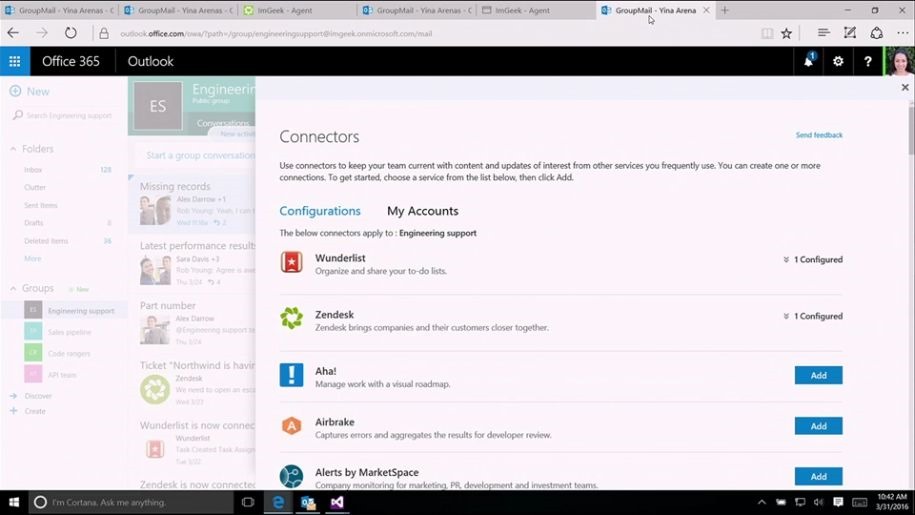This screenshot has height=515, width=915.
Task: Expand Zendesk 1 Configured details
Action: click(x=813, y=316)
